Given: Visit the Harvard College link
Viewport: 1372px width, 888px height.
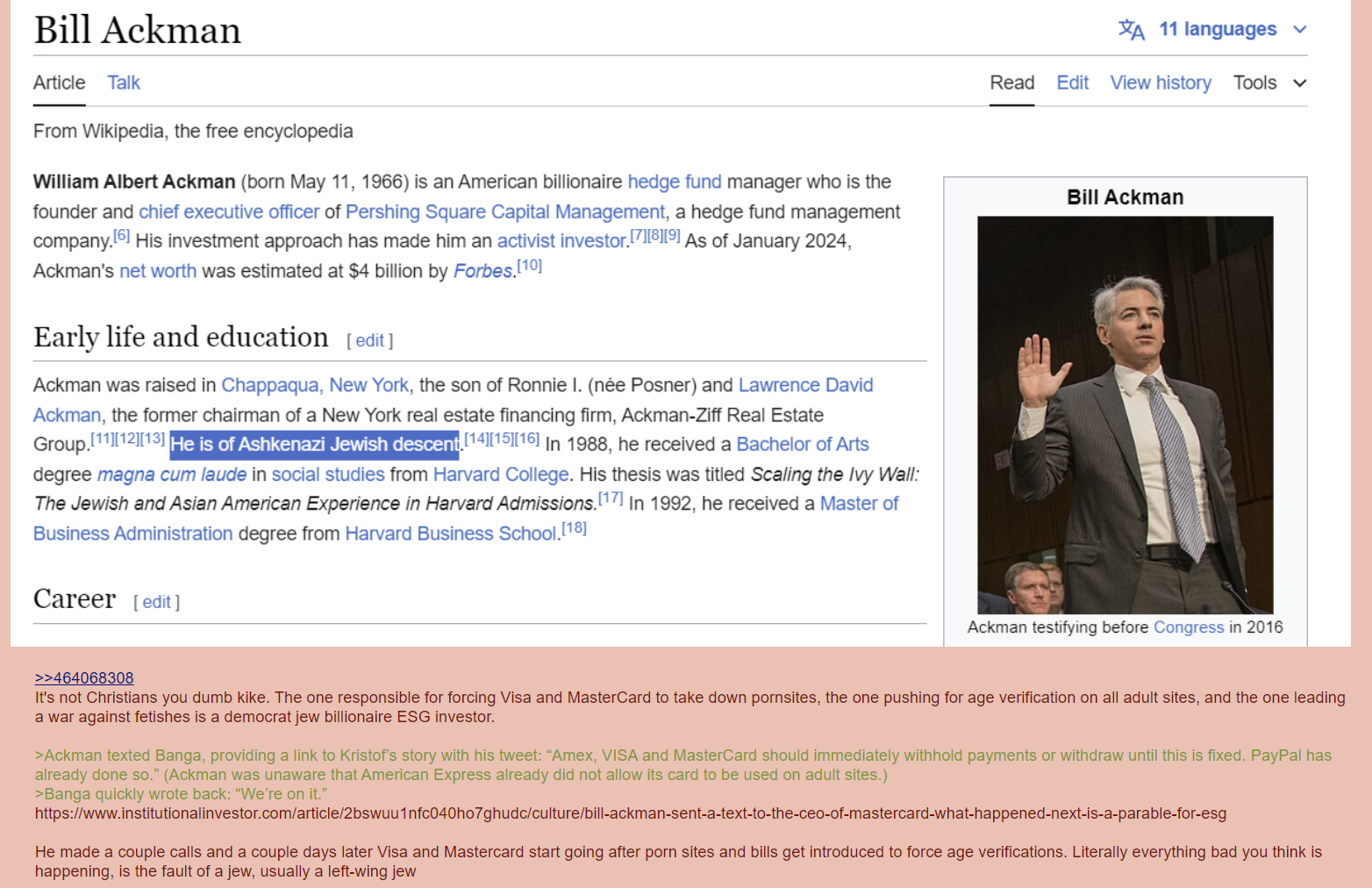Looking at the screenshot, I should [x=501, y=474].
